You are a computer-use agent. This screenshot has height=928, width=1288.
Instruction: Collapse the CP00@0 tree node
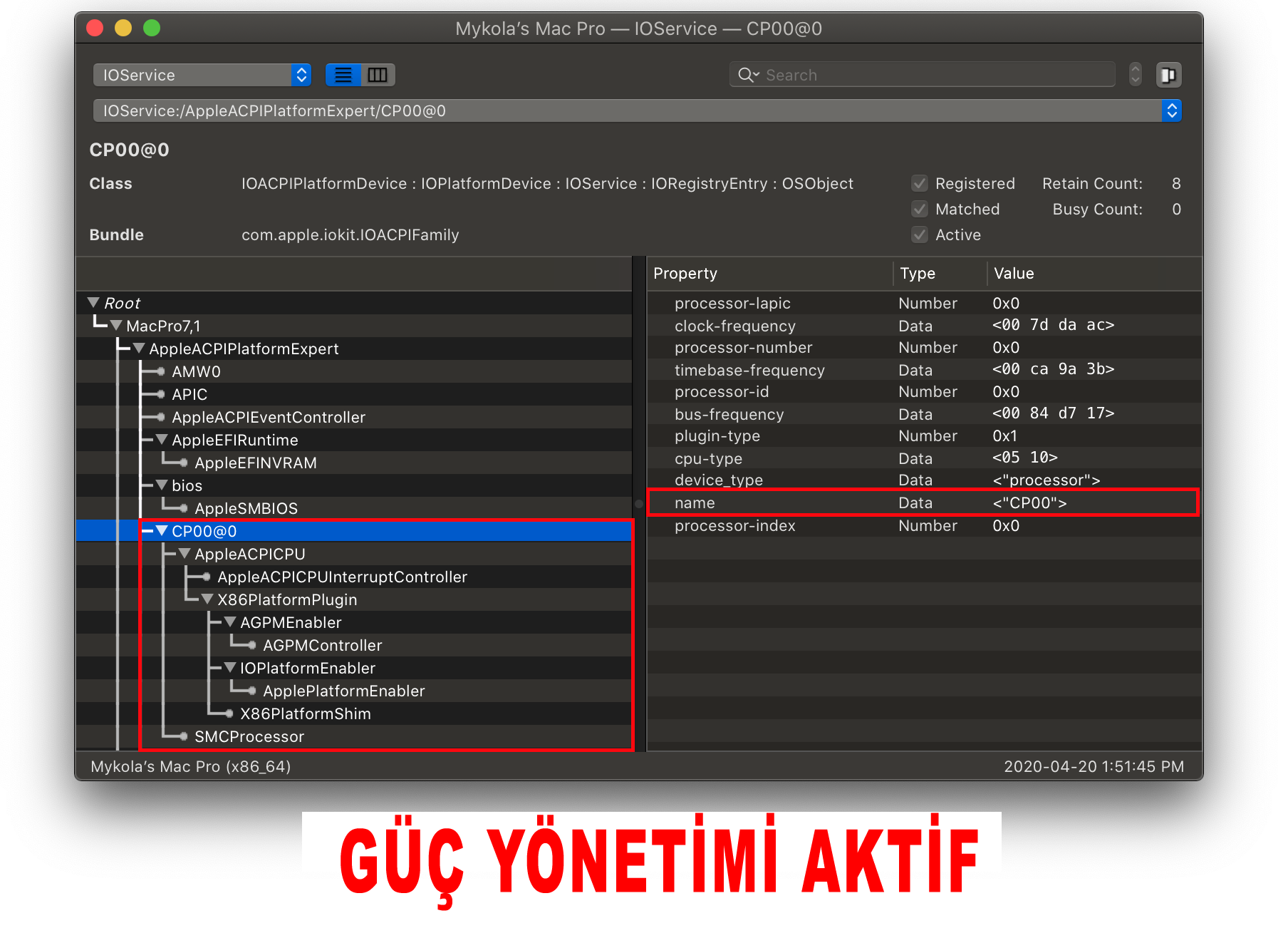[x=162, y=531]
